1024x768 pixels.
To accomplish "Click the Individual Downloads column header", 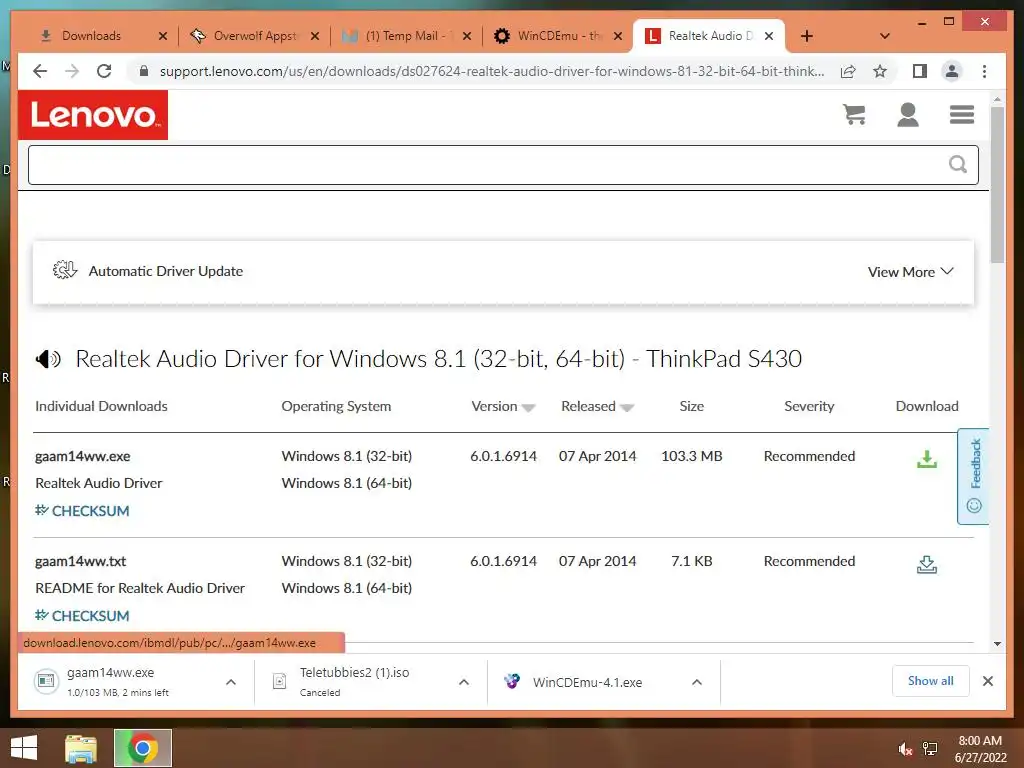I will [x=101, y=406].
